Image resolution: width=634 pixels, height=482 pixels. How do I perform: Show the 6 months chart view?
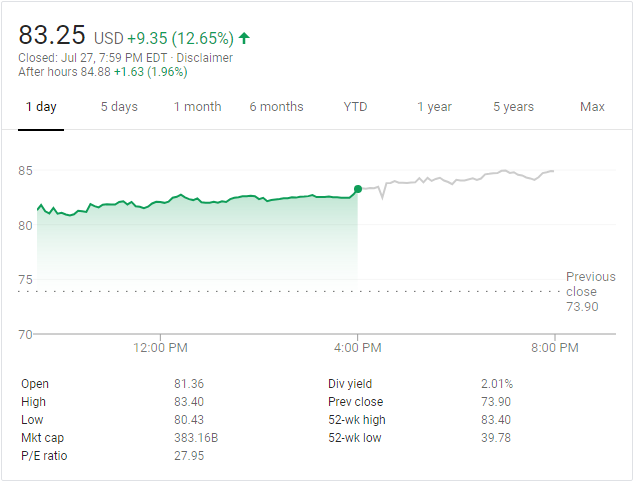click(276, 107)
